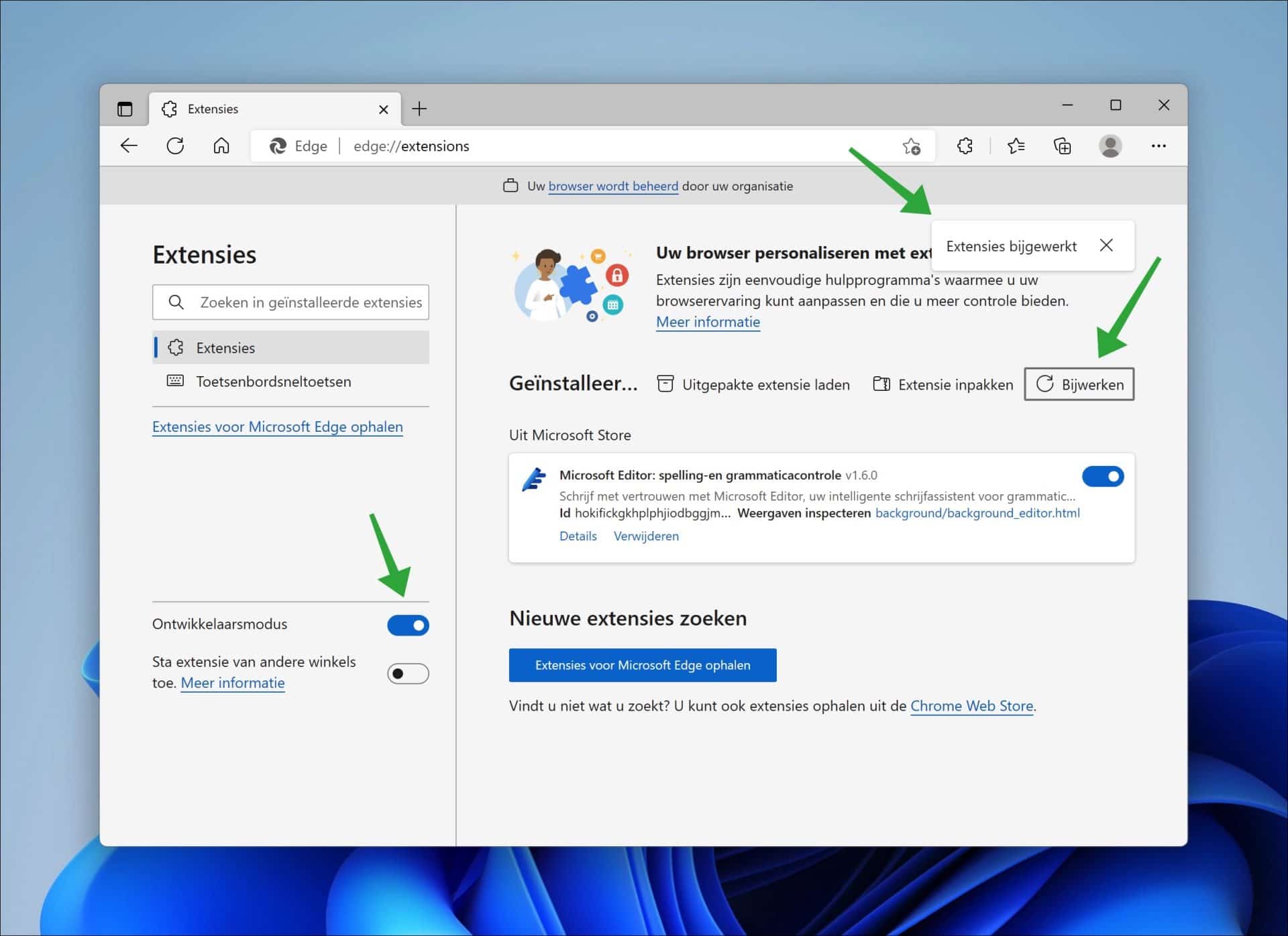This screenshot has width=1288, height=936.
Task: Click the Extensions puzzle icon in the toolbar
Action: click(965, 145)
